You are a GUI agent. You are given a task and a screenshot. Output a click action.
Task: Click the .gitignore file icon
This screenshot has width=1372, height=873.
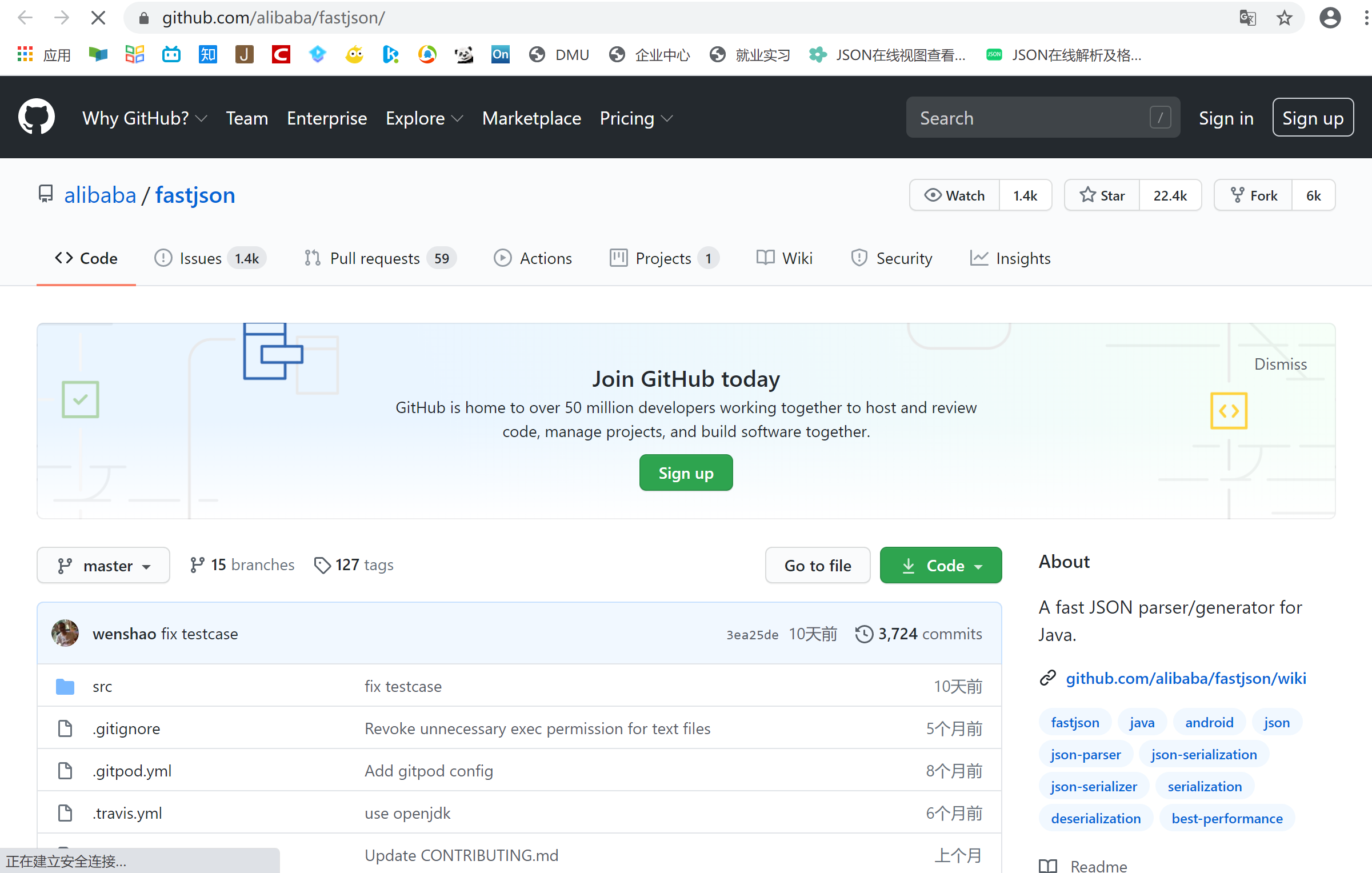[65, 728]
